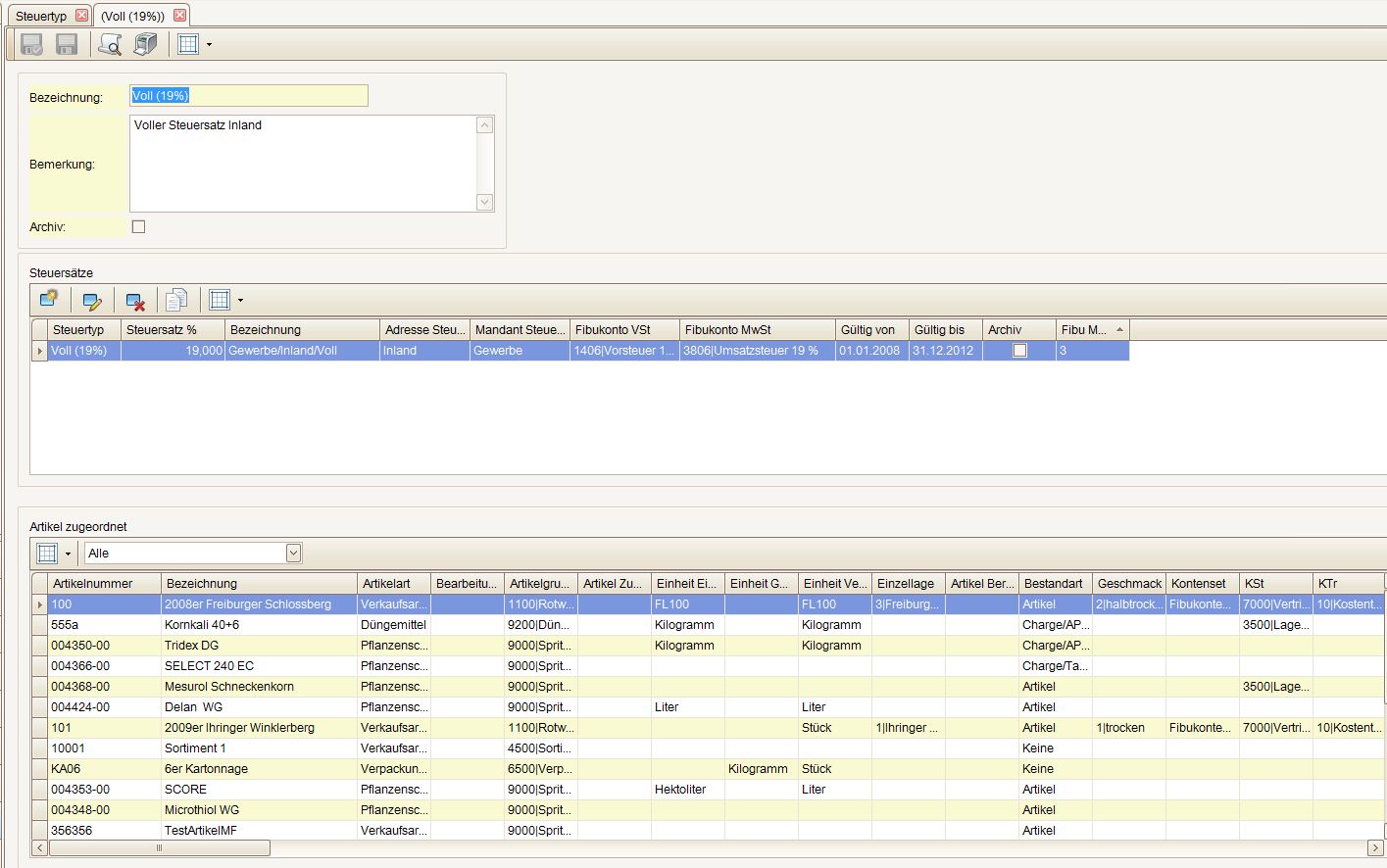
Task: Click article table scroll-right arrow
Action: pyautogui.click(x=1376, y=848)
